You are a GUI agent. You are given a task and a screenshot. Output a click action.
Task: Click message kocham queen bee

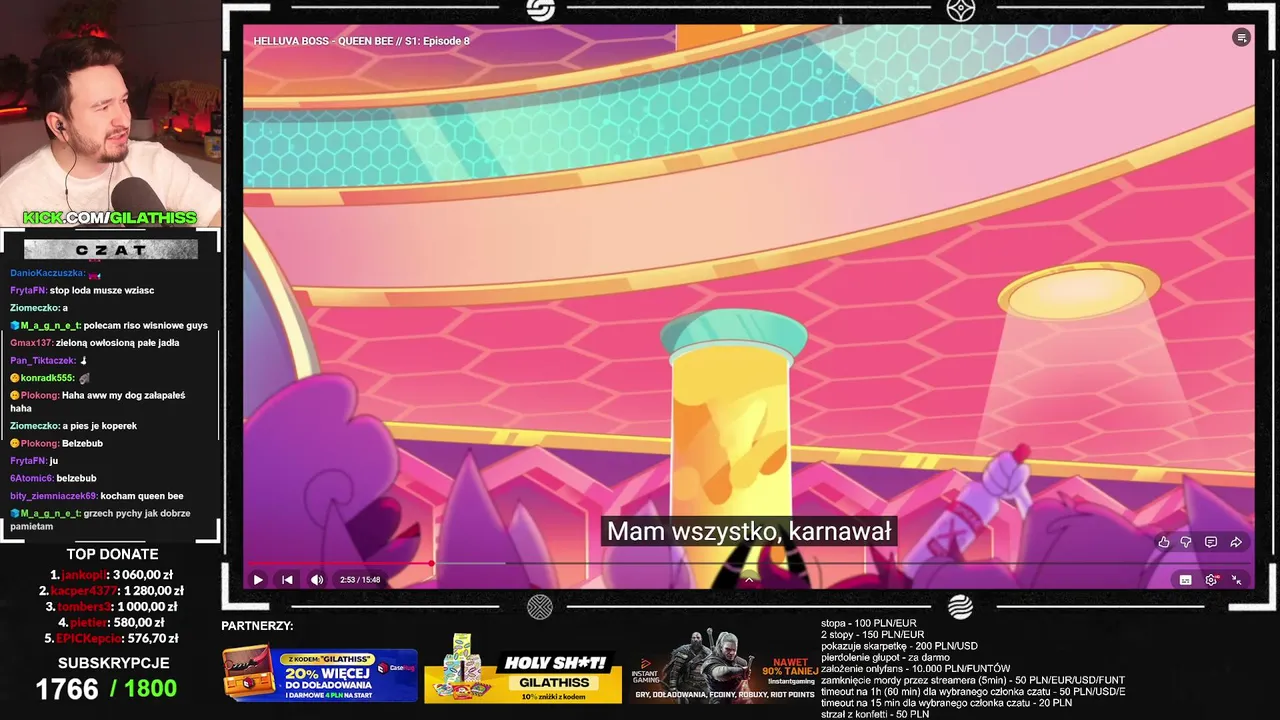142,496
